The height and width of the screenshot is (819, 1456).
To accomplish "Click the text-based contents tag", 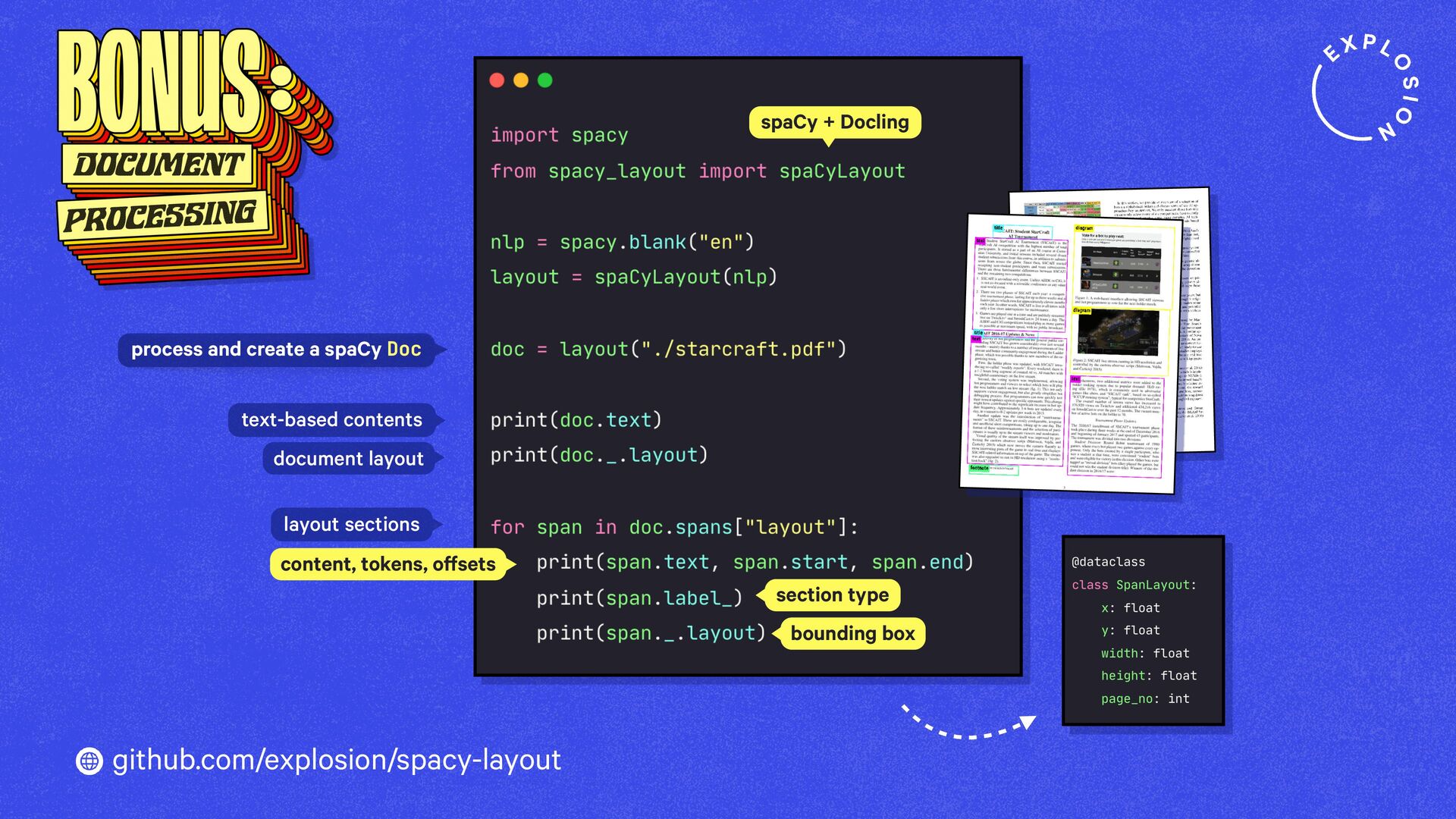I will pyautogui.click(x=331, y=419).
